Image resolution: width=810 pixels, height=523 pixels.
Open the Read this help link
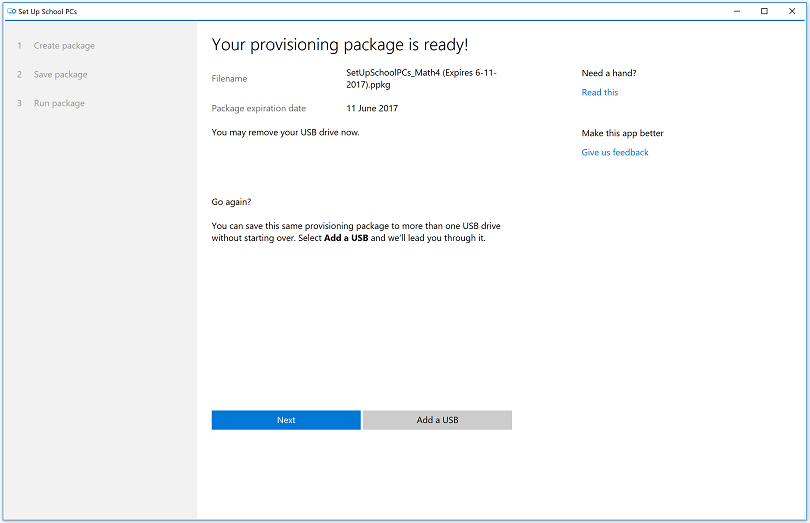(600, 93)
